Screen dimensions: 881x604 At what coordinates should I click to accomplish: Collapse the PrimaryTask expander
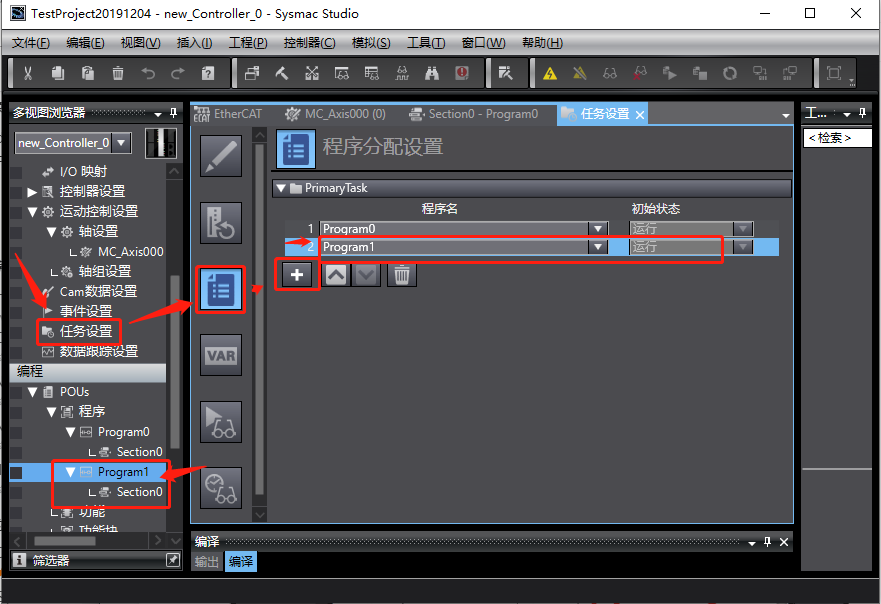(x=281, y=188)
